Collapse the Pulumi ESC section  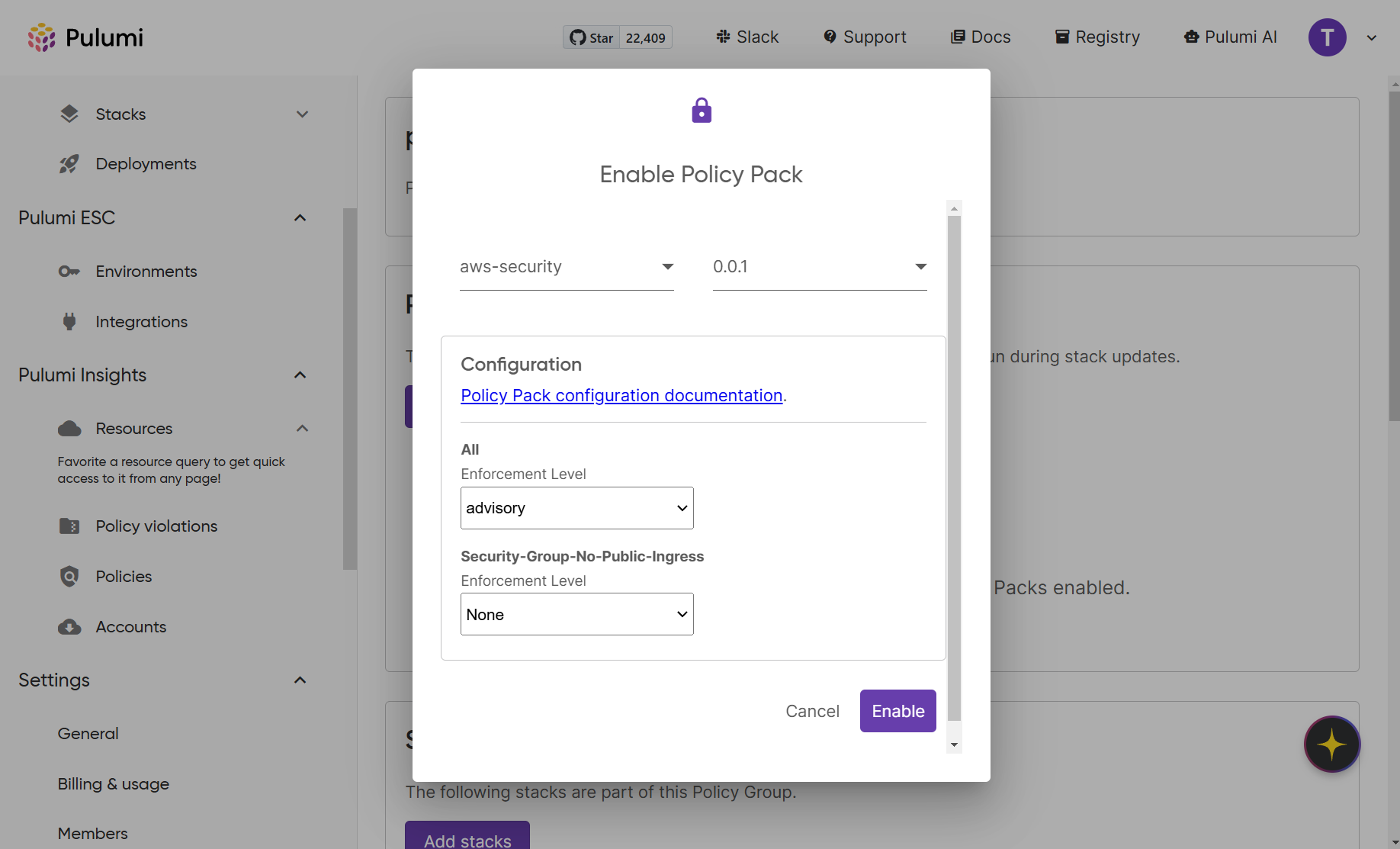point(300,218)
